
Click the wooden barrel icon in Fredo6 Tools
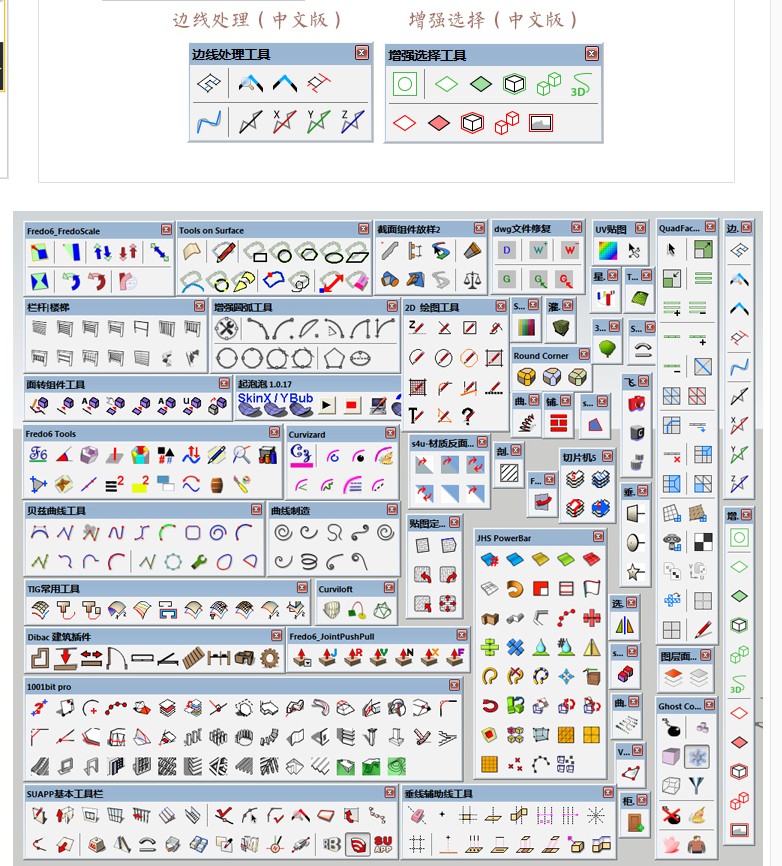[217, 485]
